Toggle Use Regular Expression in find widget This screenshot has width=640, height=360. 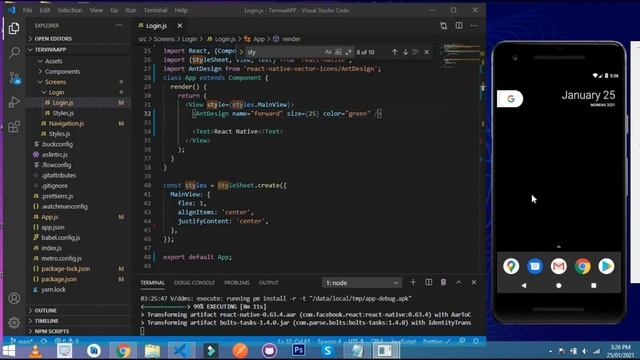click(348, 52)
